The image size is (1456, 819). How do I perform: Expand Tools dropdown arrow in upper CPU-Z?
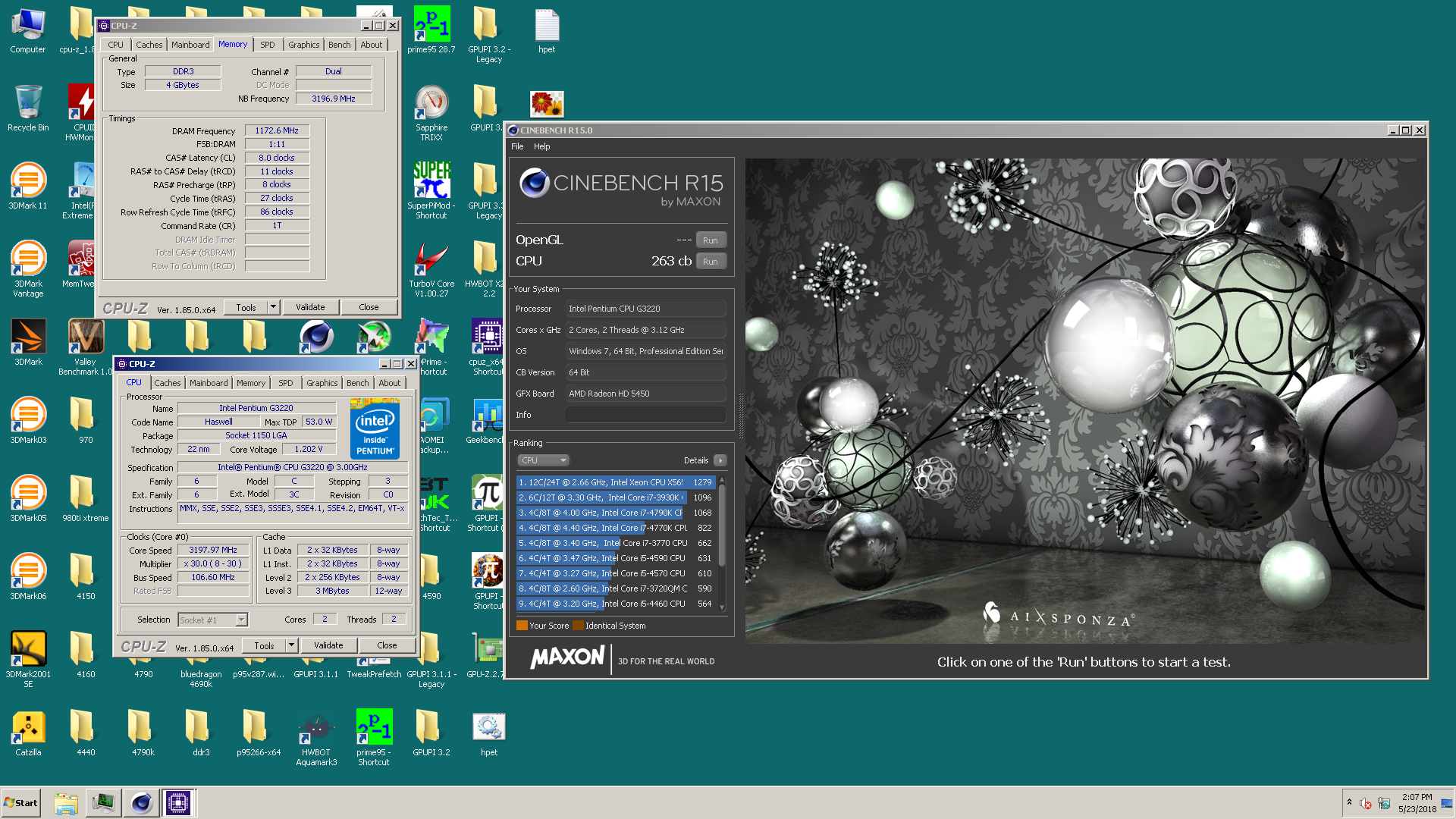click(x=274, y=307)
